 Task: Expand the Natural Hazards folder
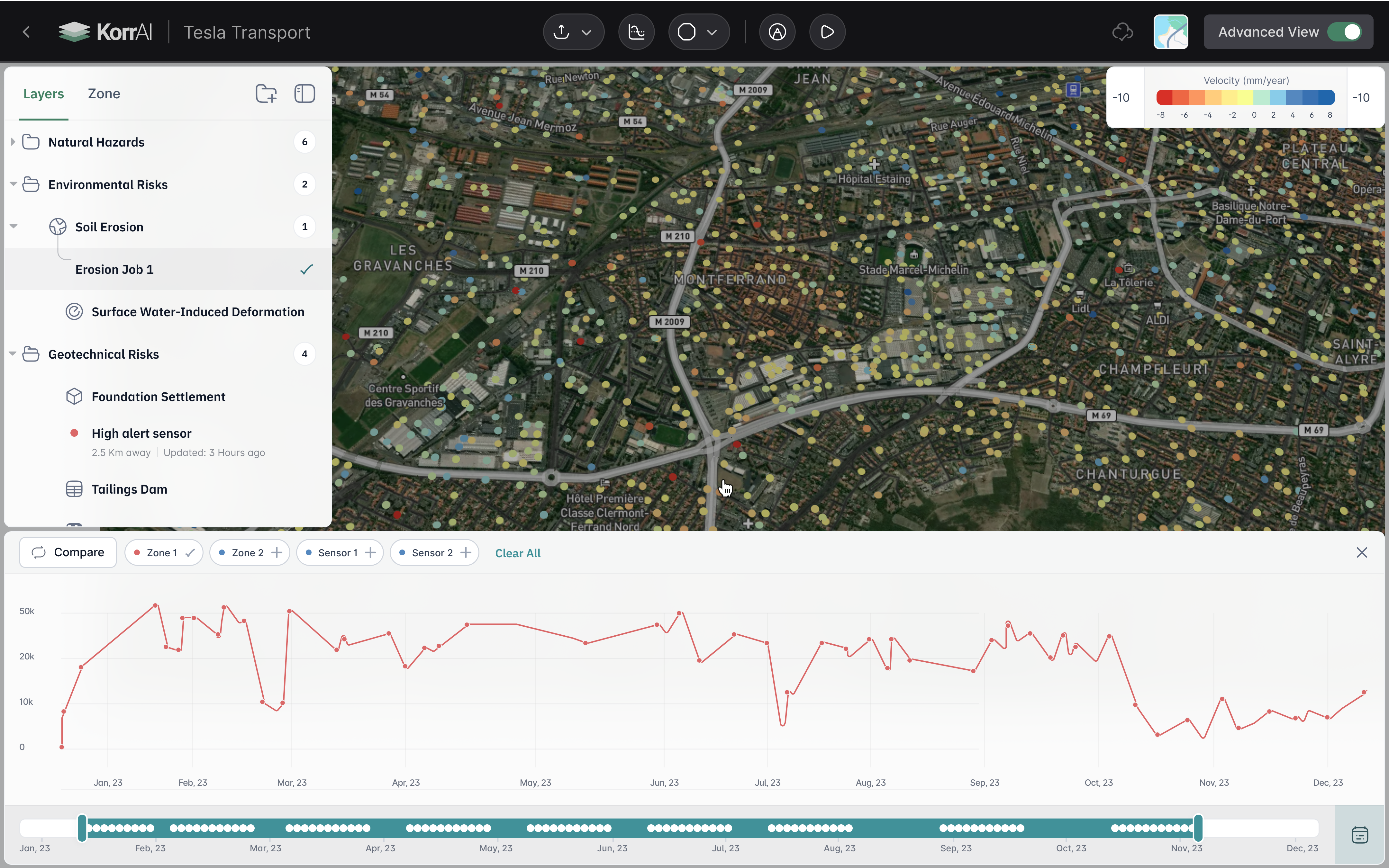[x=13, y=142]
